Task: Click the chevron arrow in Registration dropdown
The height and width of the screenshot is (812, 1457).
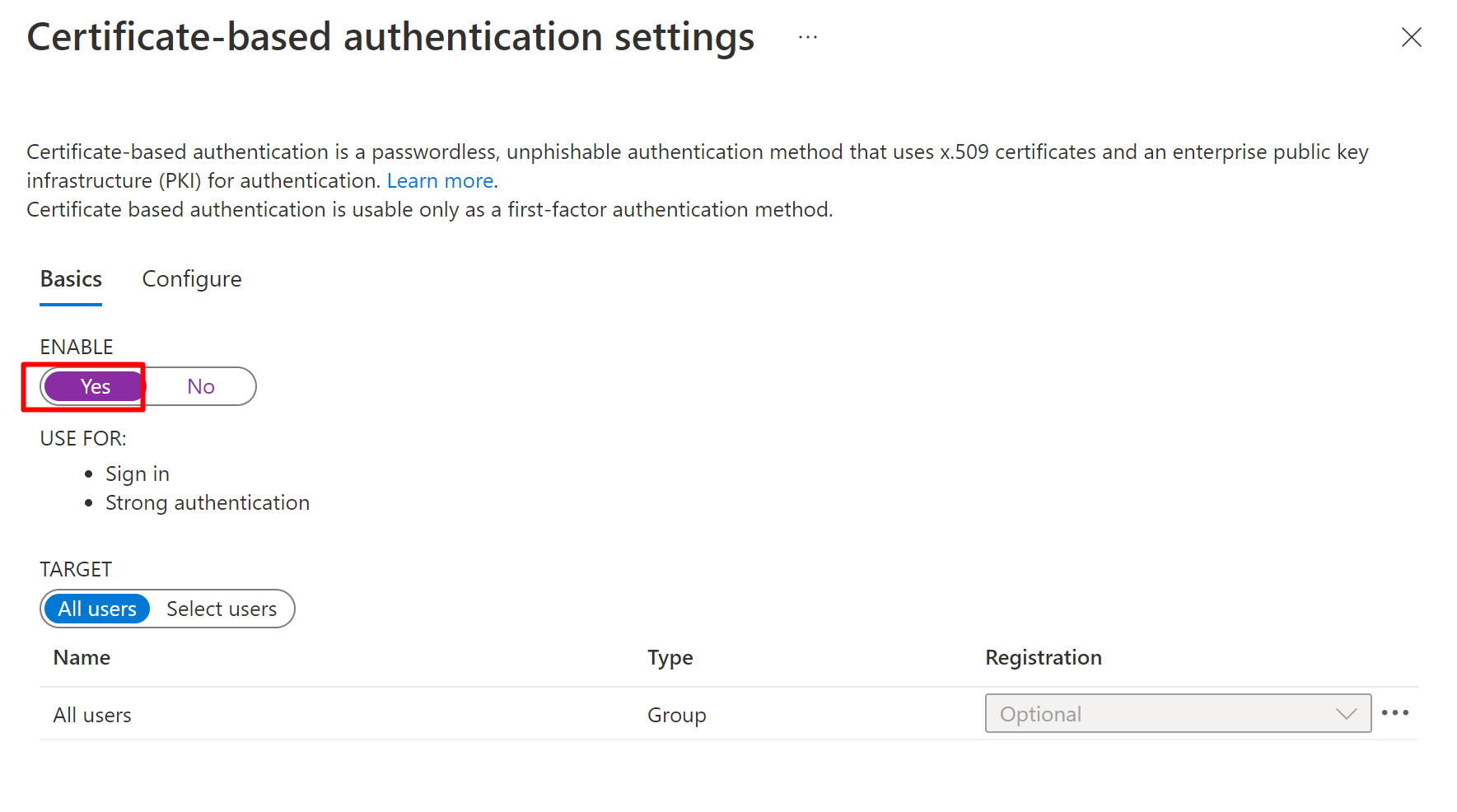Action: [x=1346, y=714]
